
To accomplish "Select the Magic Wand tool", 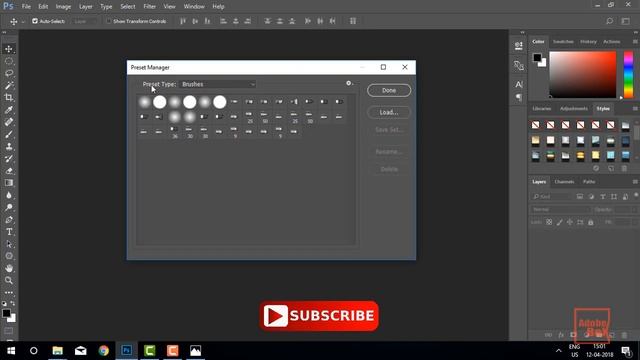I will point(9,85).
